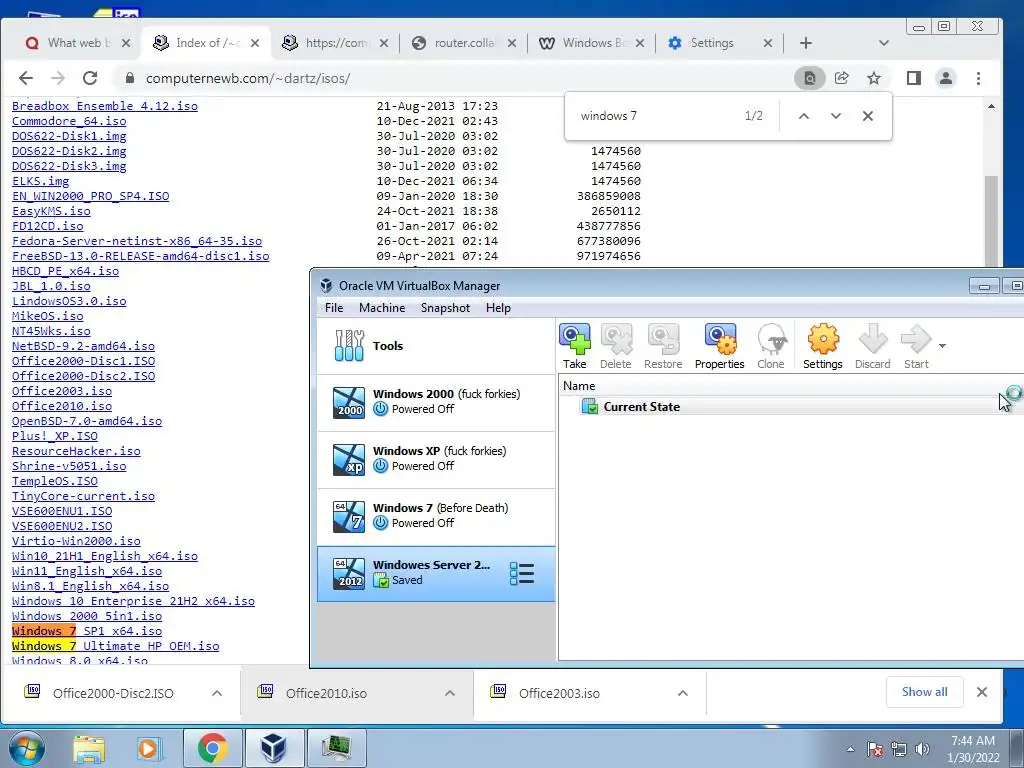Click the Clone sheep icon in VirtualBox

[771, 340]
